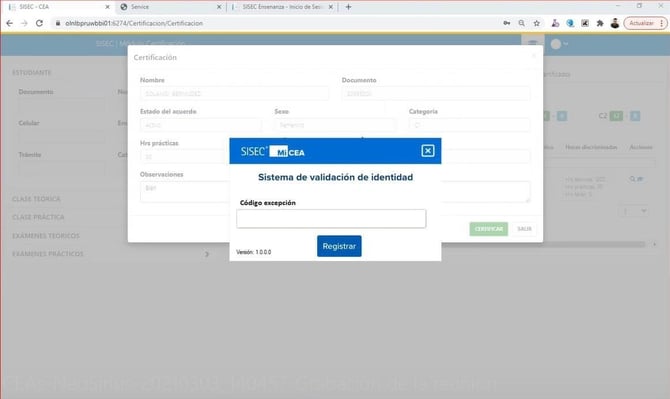Click the lock icon in address bar
This screenshot has height=399, width=670.
coord(58,23)
